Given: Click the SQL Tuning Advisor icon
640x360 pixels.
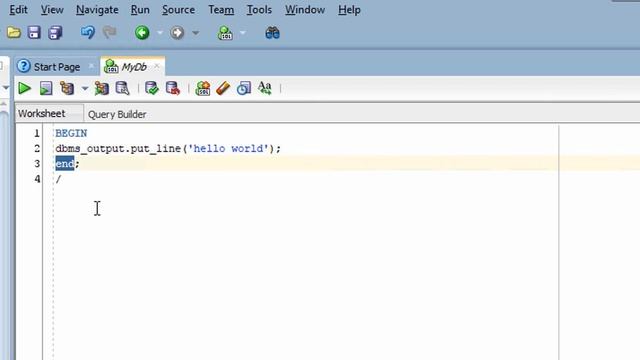Looking at the screenshot, I should 122,88.
